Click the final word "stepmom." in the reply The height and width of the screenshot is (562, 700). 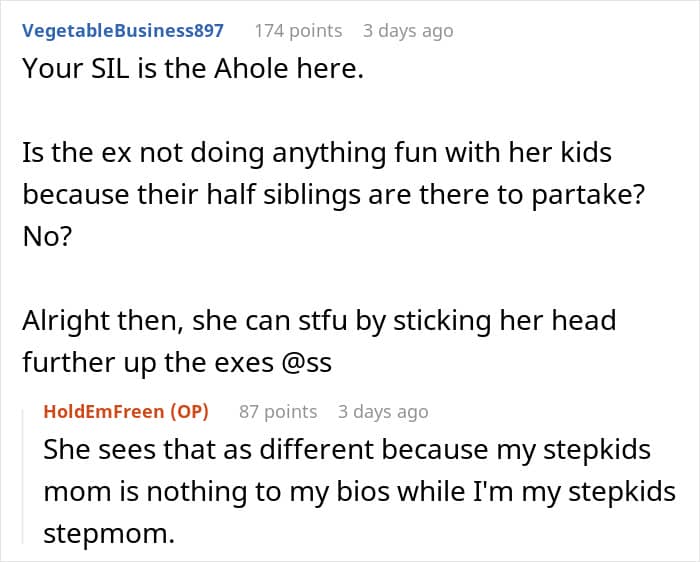click(x=108, y=534)
